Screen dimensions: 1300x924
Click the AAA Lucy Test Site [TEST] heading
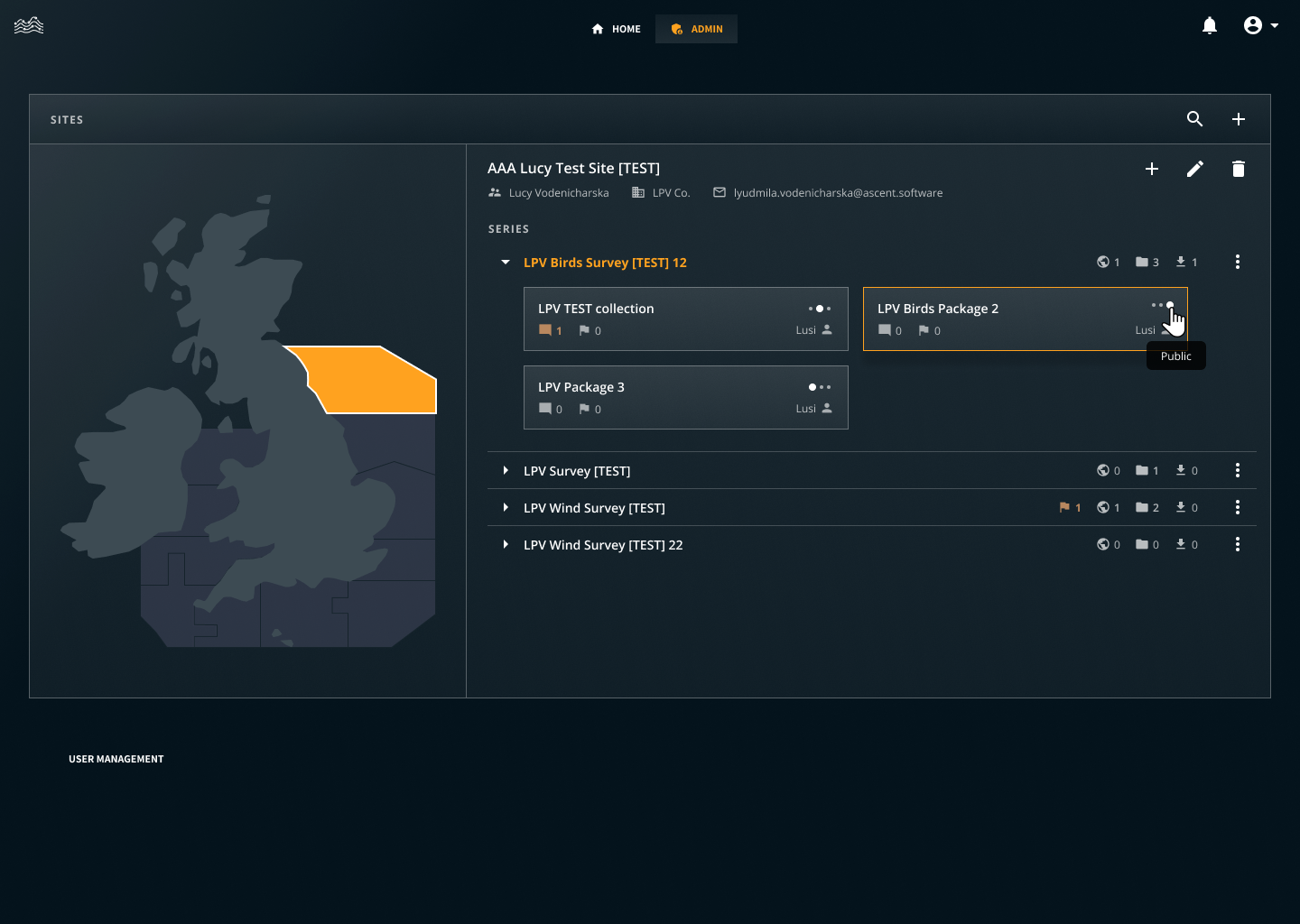[573, 168]
